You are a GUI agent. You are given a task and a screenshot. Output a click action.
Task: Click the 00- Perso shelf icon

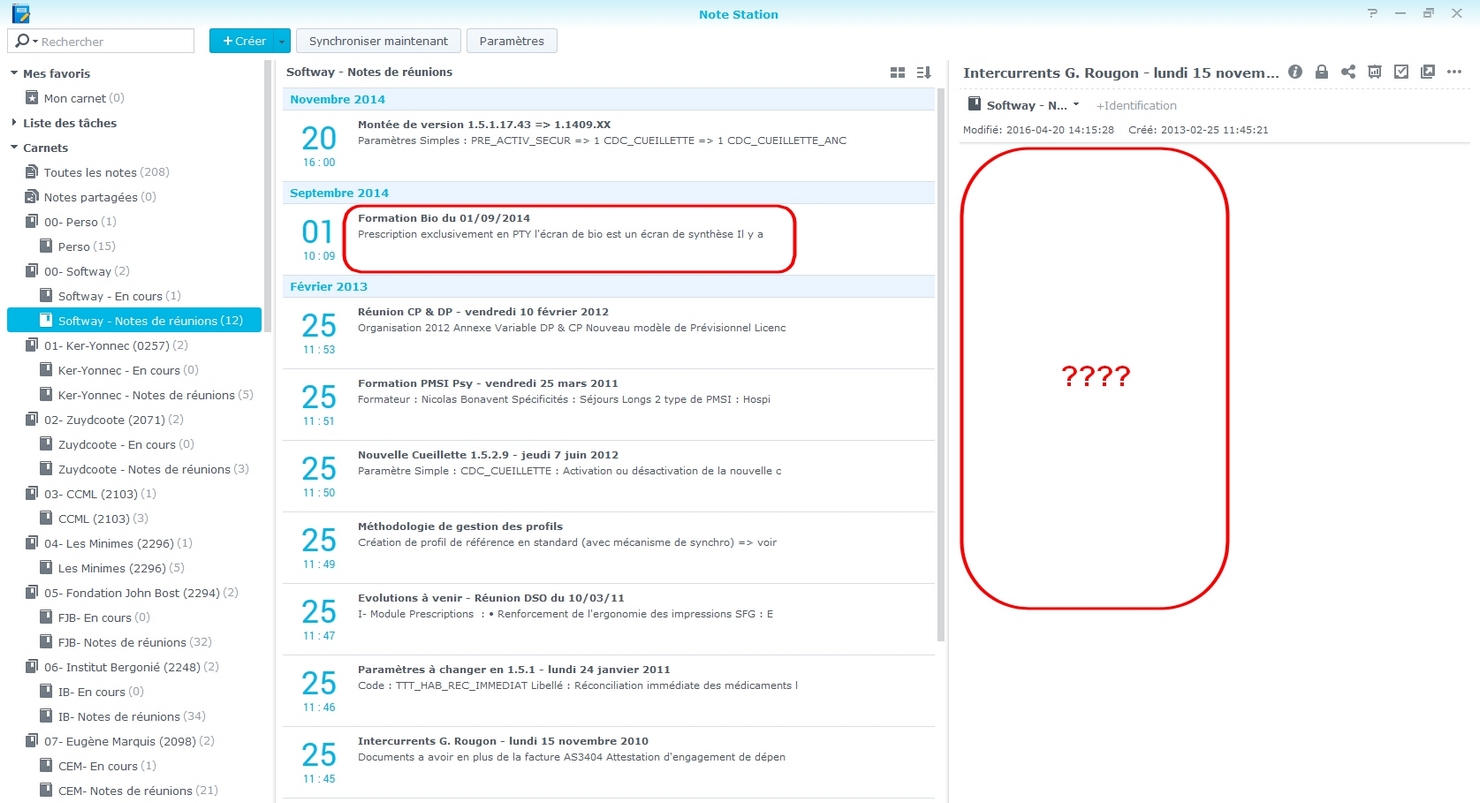pos(31,222)
